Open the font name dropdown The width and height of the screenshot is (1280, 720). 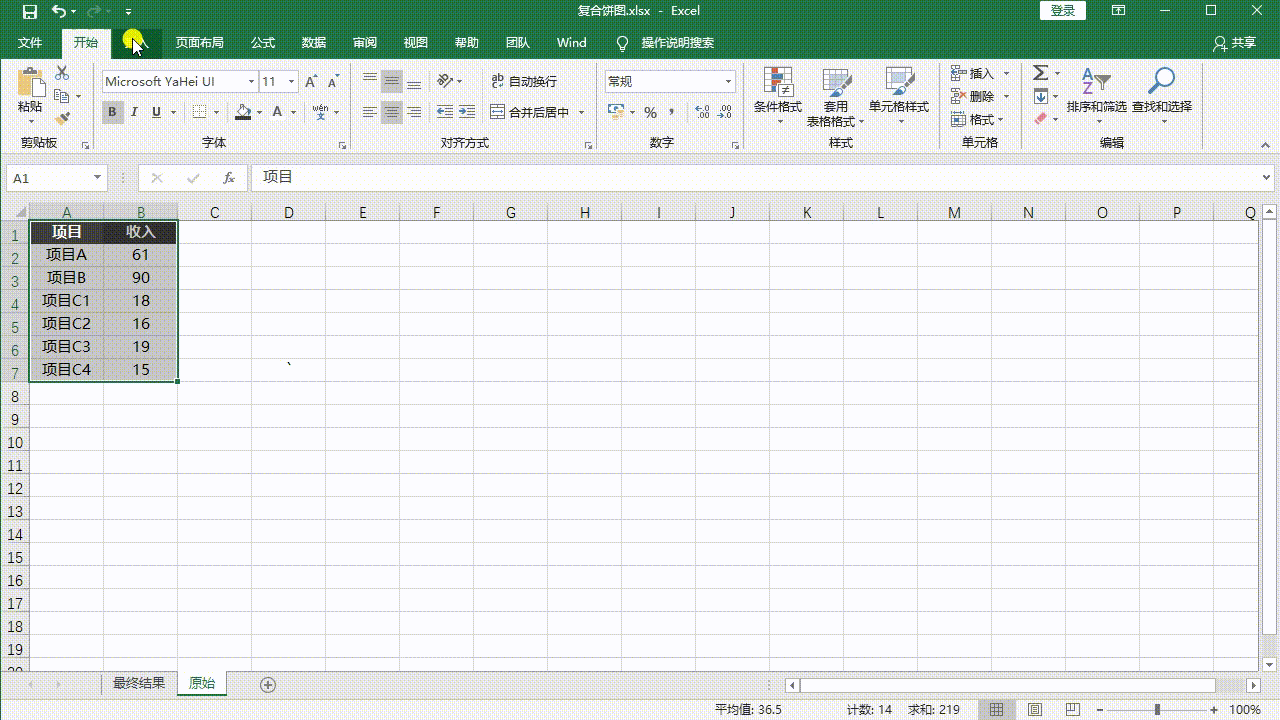pos(251,82)
